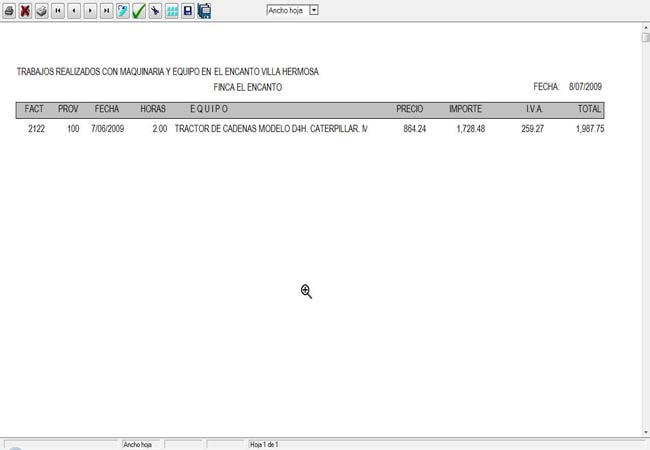
Task: Click the cyan grid table icon
Action: [x=172, y=11]
